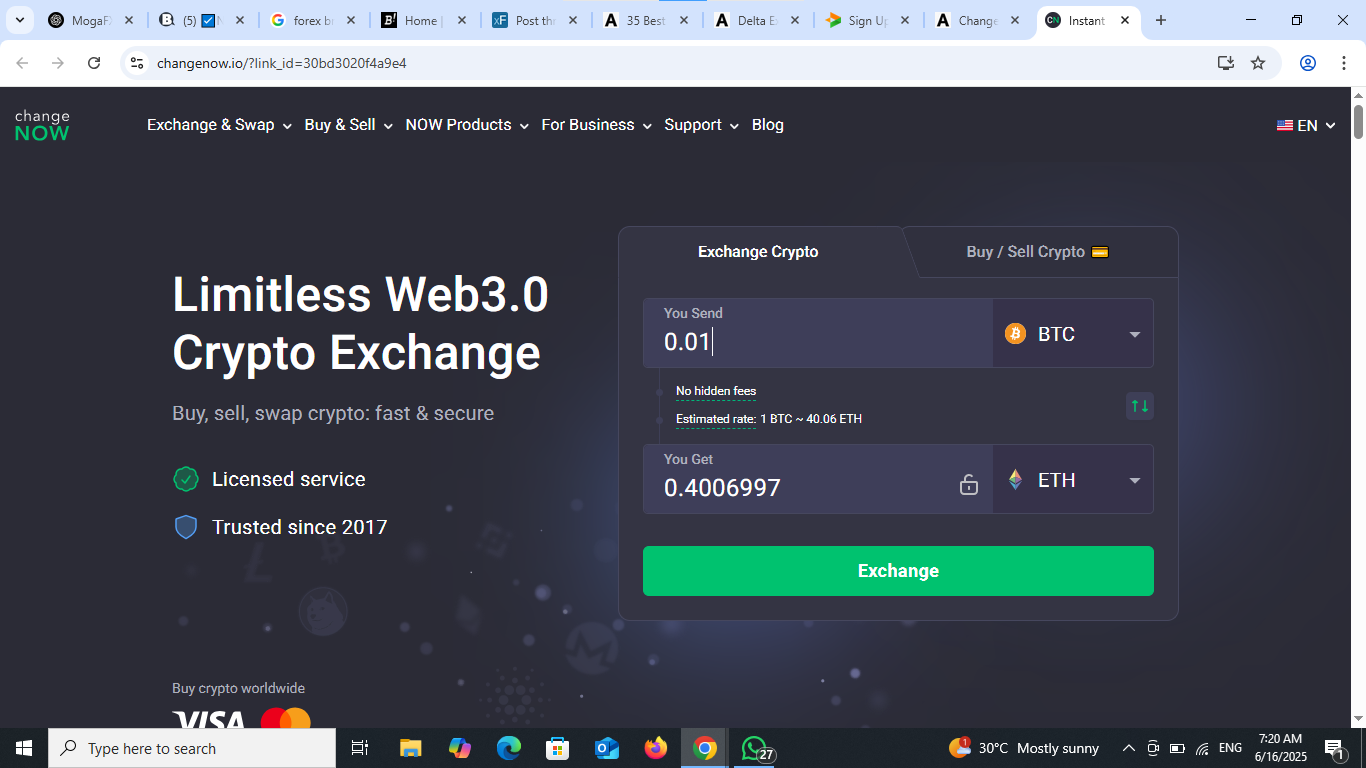Expand the Support menu

point(701,125)
